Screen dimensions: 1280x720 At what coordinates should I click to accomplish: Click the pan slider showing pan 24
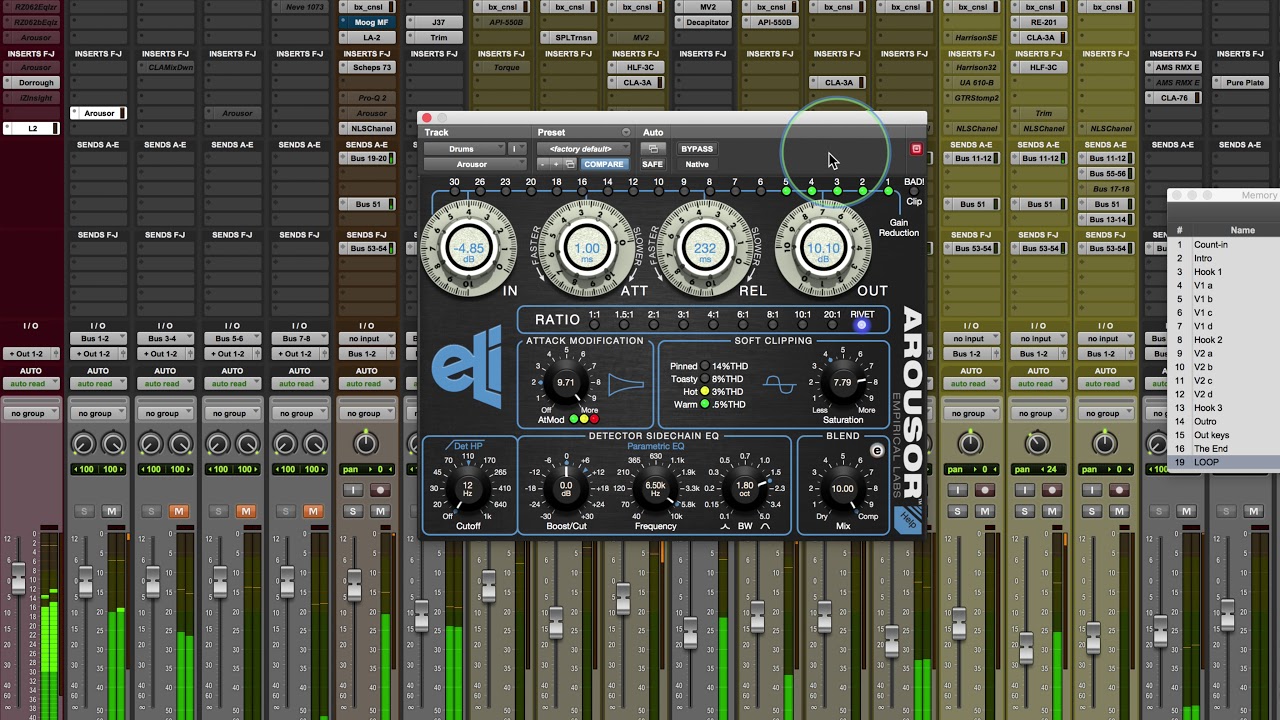1037,443
